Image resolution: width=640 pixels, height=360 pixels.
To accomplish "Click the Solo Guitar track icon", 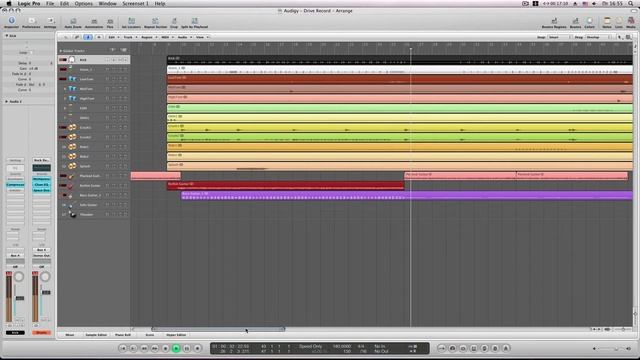I will (71, 205).
